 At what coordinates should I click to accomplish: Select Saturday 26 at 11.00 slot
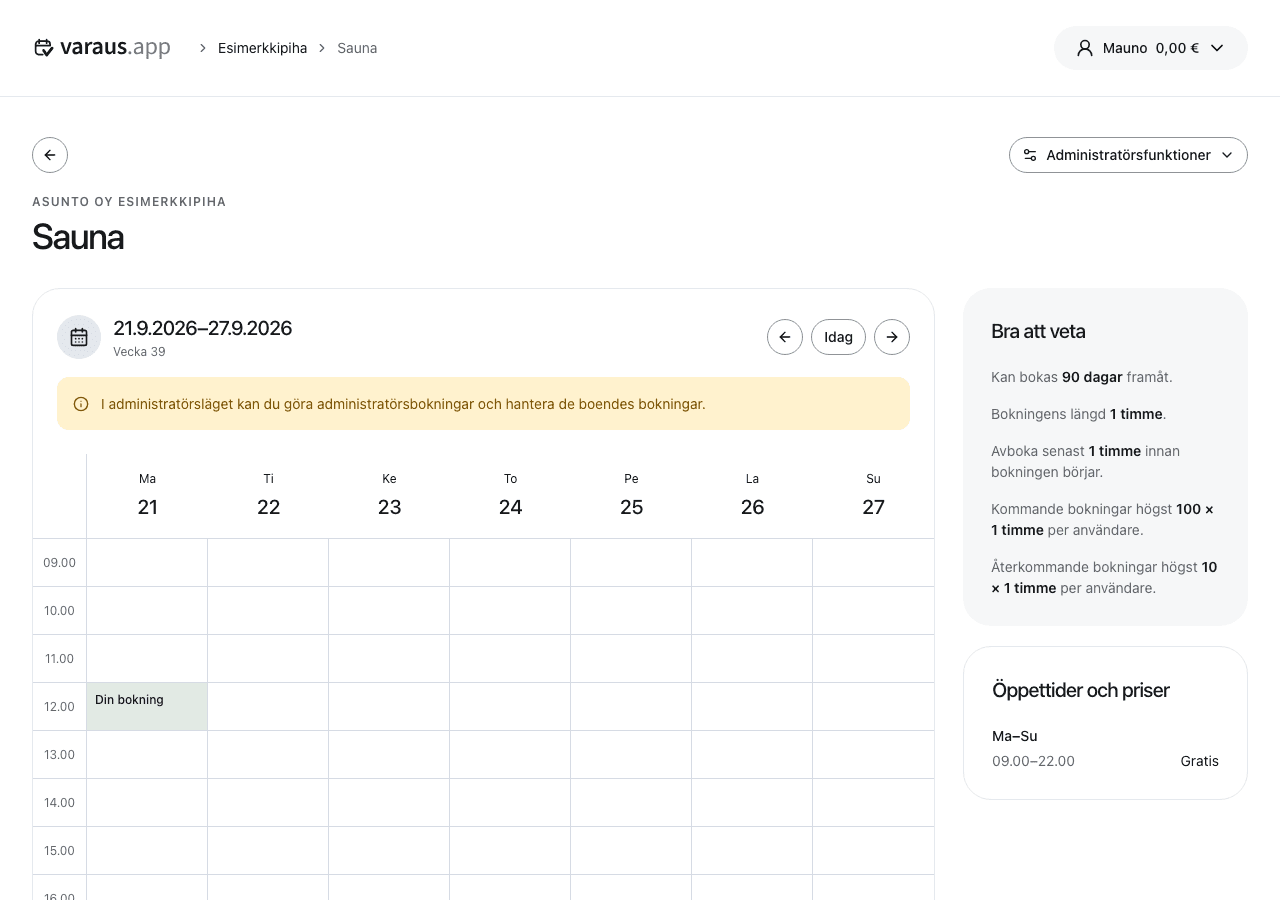point(752,659)
